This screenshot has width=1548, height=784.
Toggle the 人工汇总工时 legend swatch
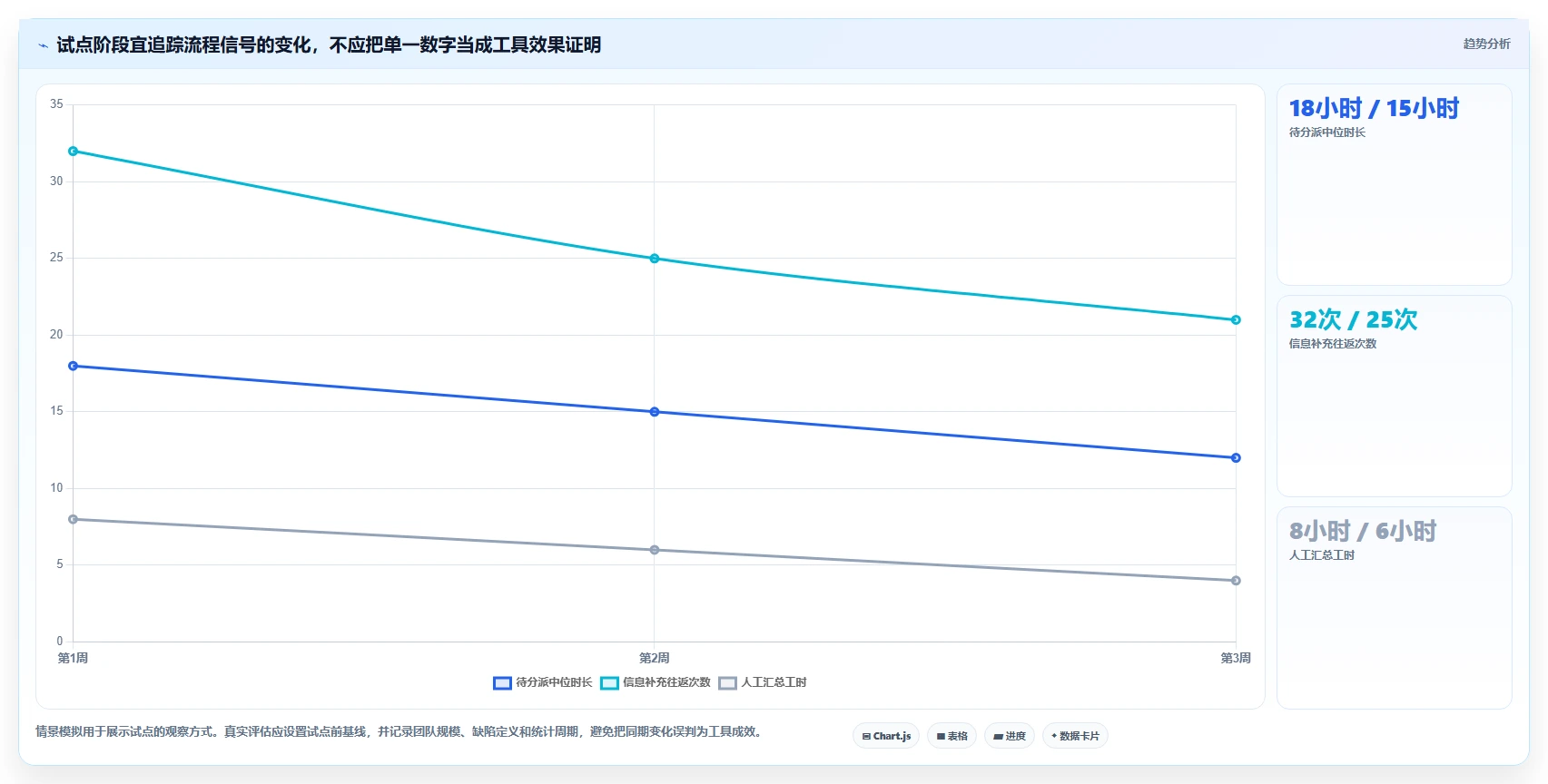pos(727,683)
